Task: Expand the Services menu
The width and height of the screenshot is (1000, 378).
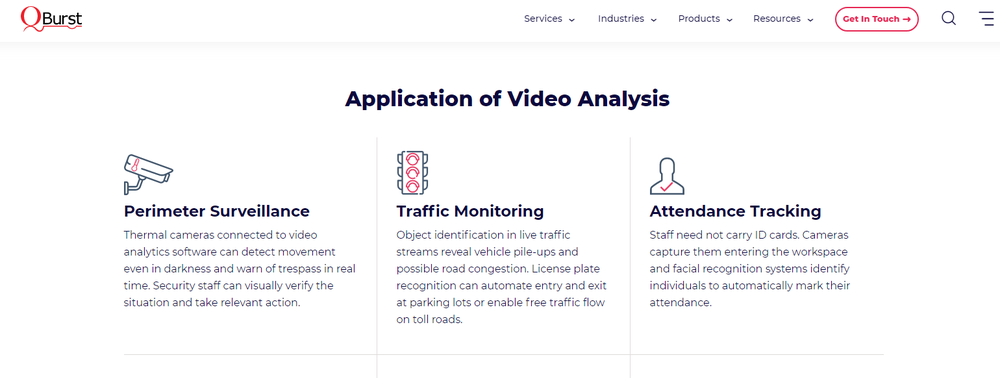Action: [x=549, y=19]
